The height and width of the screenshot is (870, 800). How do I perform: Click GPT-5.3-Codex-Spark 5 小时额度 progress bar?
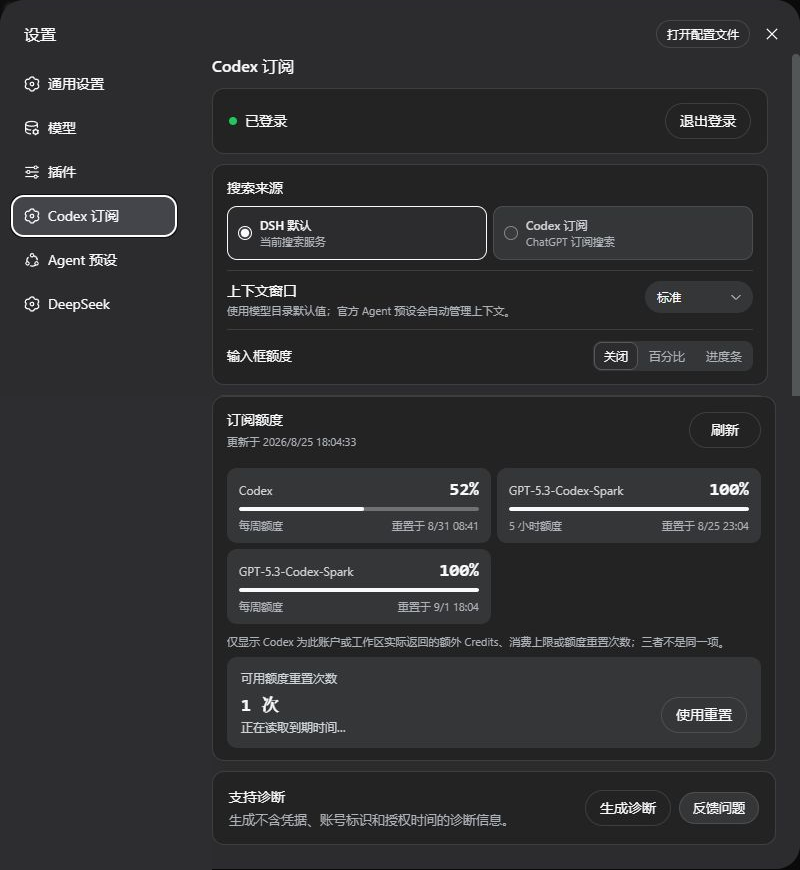click(x=629, y=509)
